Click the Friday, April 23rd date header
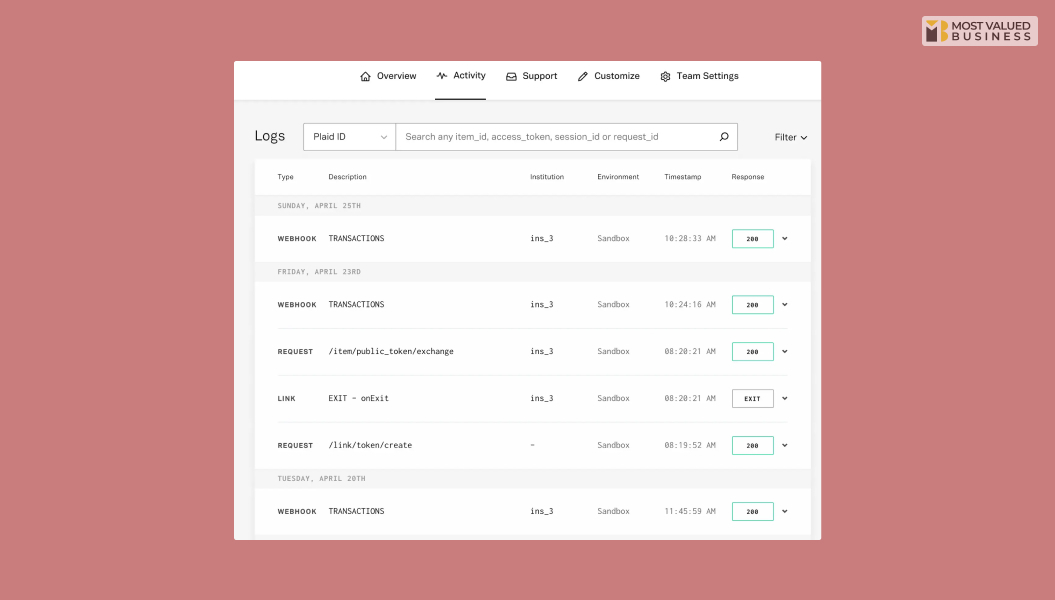1055x600 pixels. tap(319, 272)
